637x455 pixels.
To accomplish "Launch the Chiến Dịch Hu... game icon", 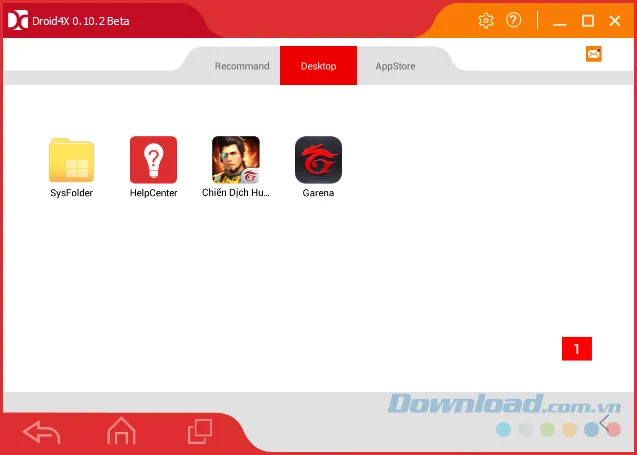I will pyautogui.click(x=236, y=160).
